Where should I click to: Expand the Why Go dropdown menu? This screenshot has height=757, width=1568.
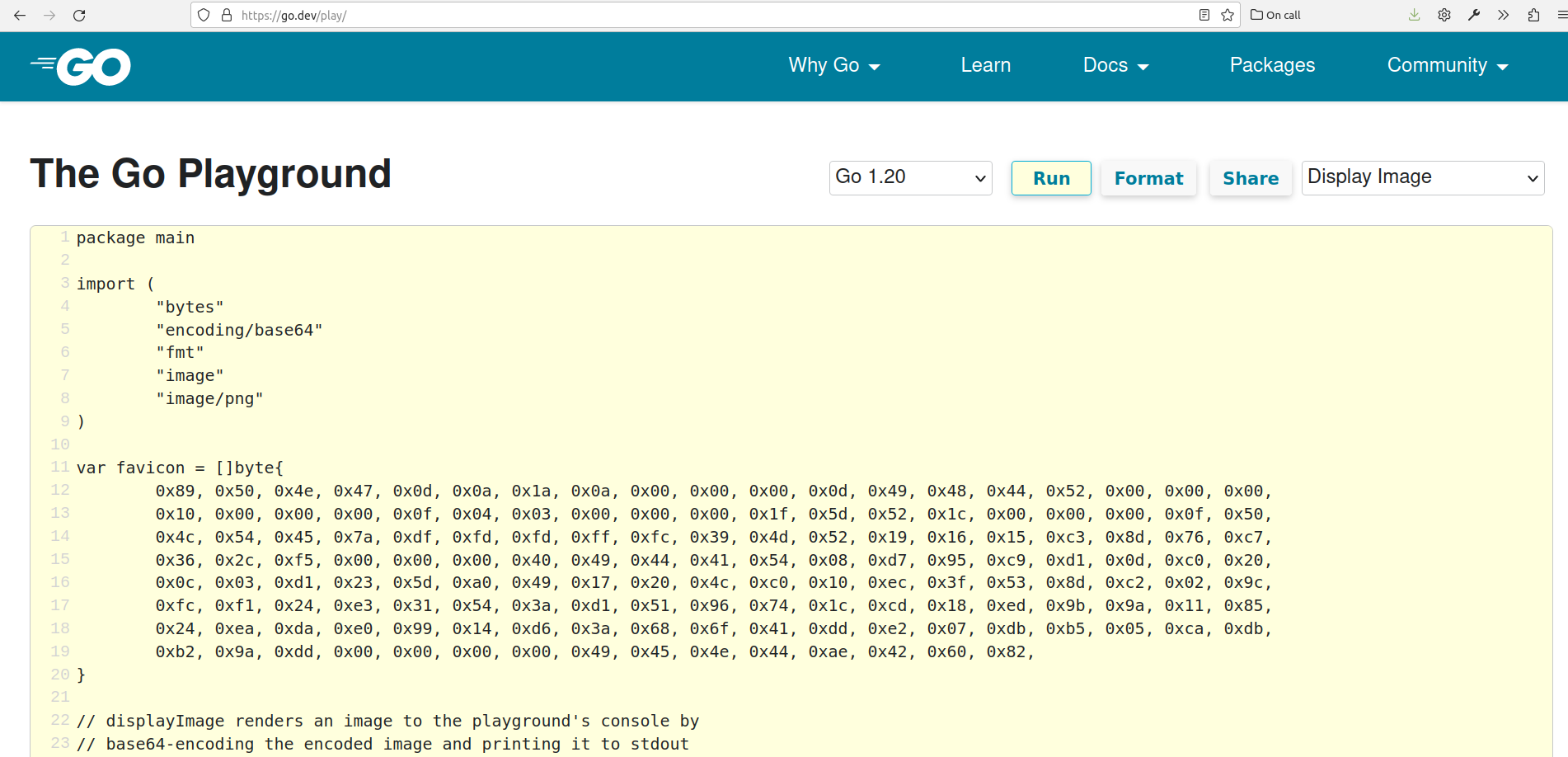(x=834, y=65)
